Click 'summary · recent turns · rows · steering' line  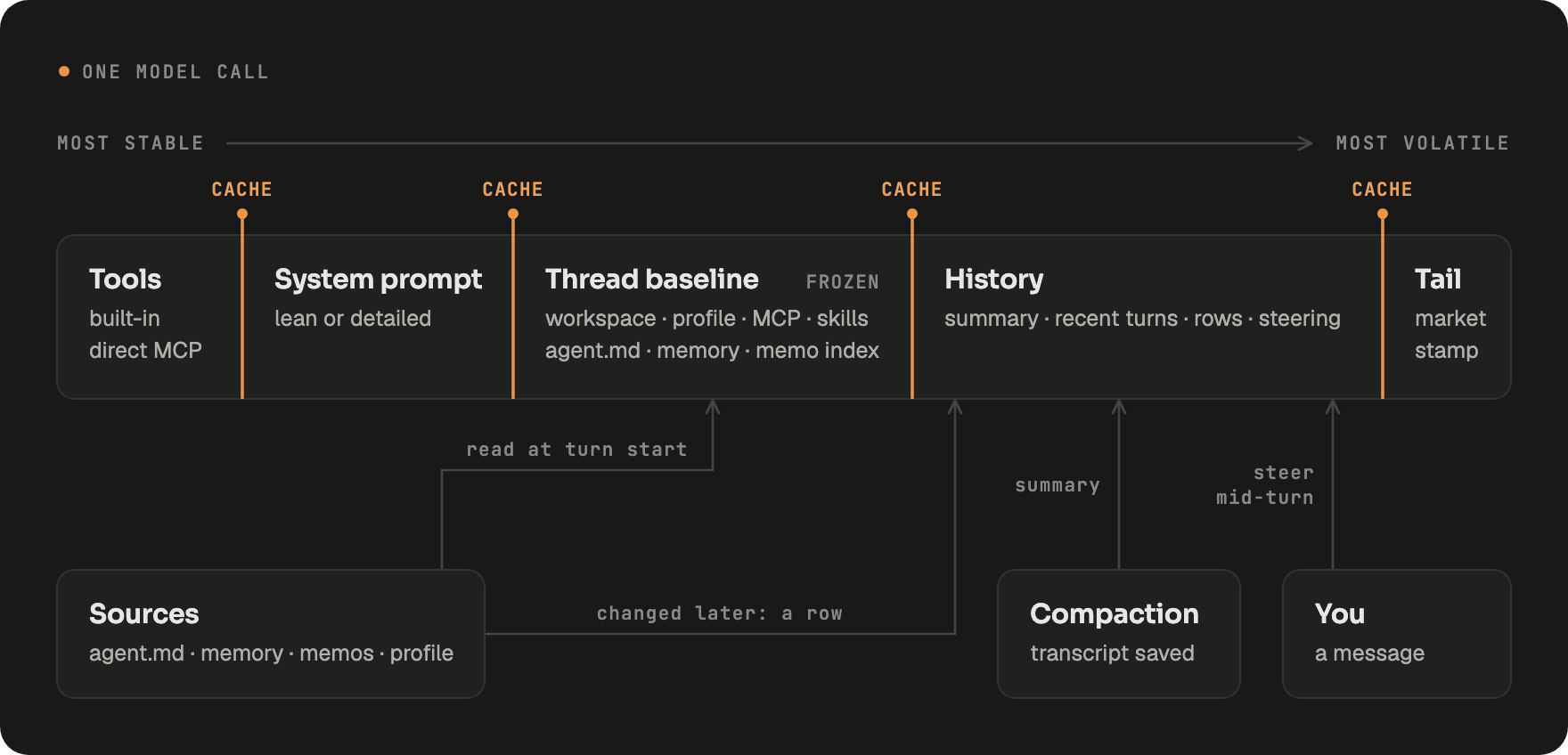[x=1142, y=319]
